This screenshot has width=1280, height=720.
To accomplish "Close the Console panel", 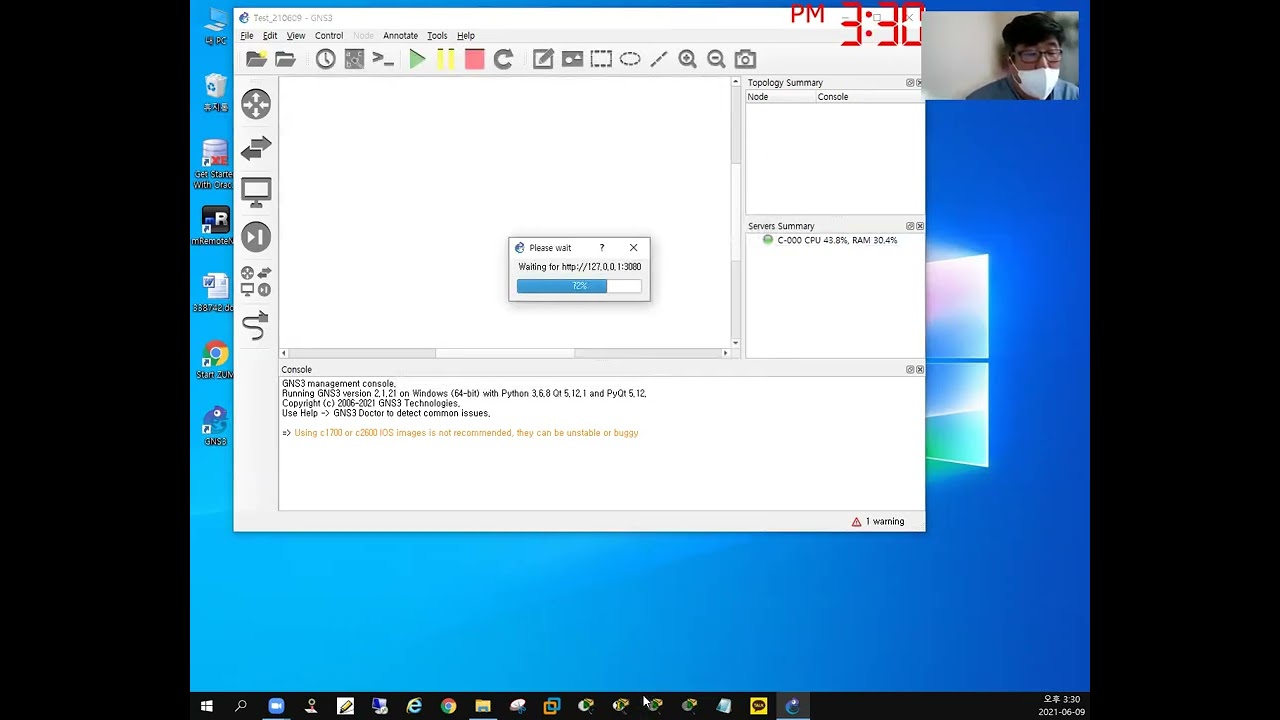I will pyautogui.click(x=920, y=370).
